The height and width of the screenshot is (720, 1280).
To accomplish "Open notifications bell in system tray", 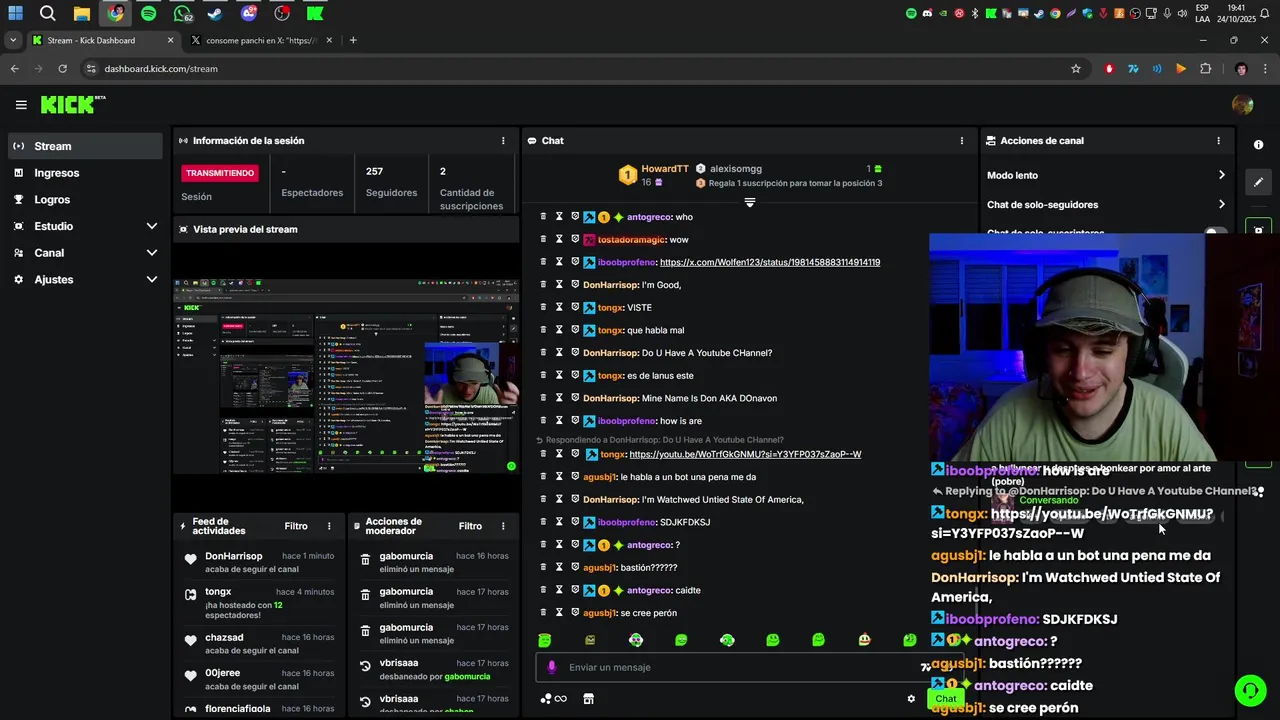I will coord(1265,13).
